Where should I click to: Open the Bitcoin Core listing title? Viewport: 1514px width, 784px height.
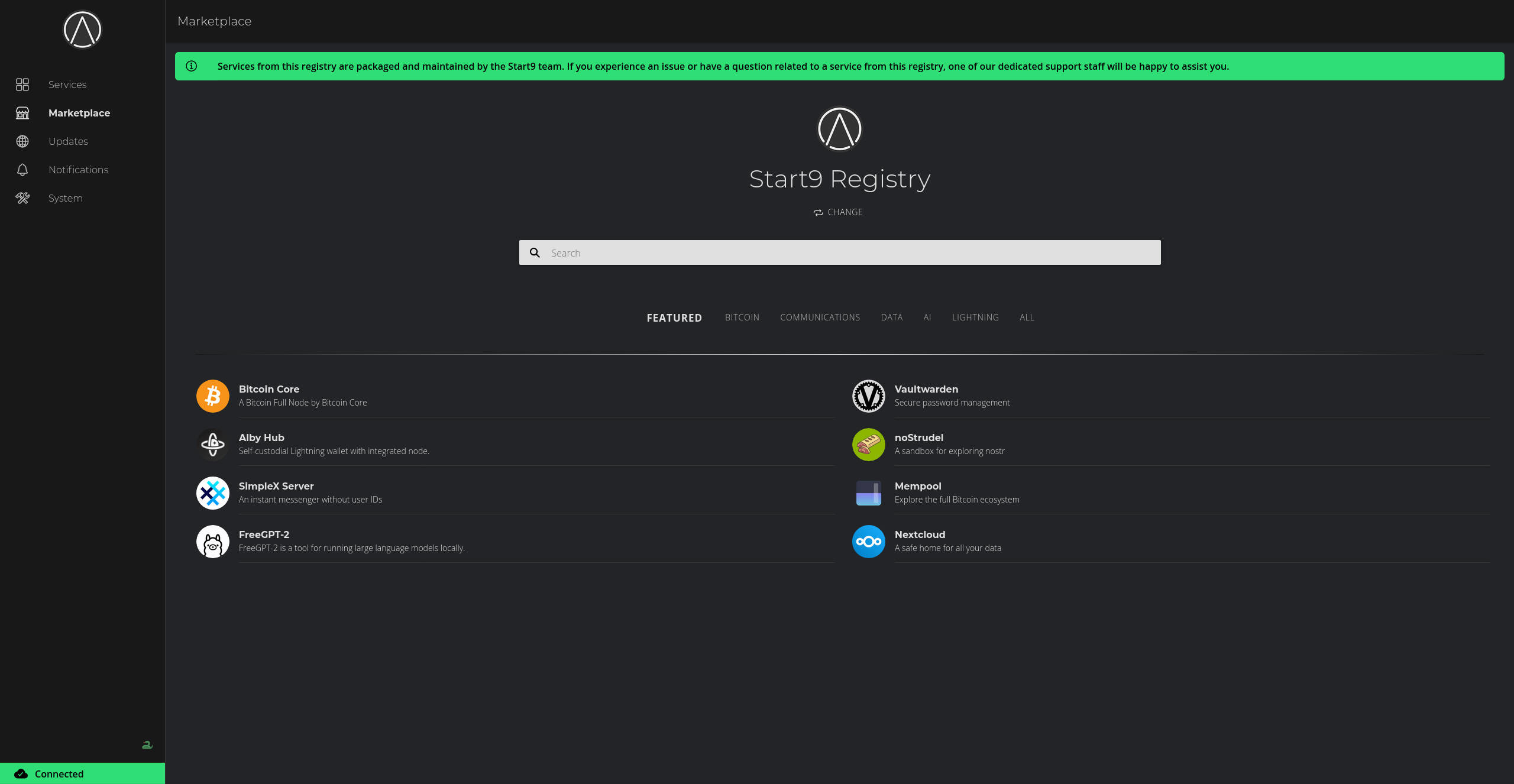tap(269, 389)
